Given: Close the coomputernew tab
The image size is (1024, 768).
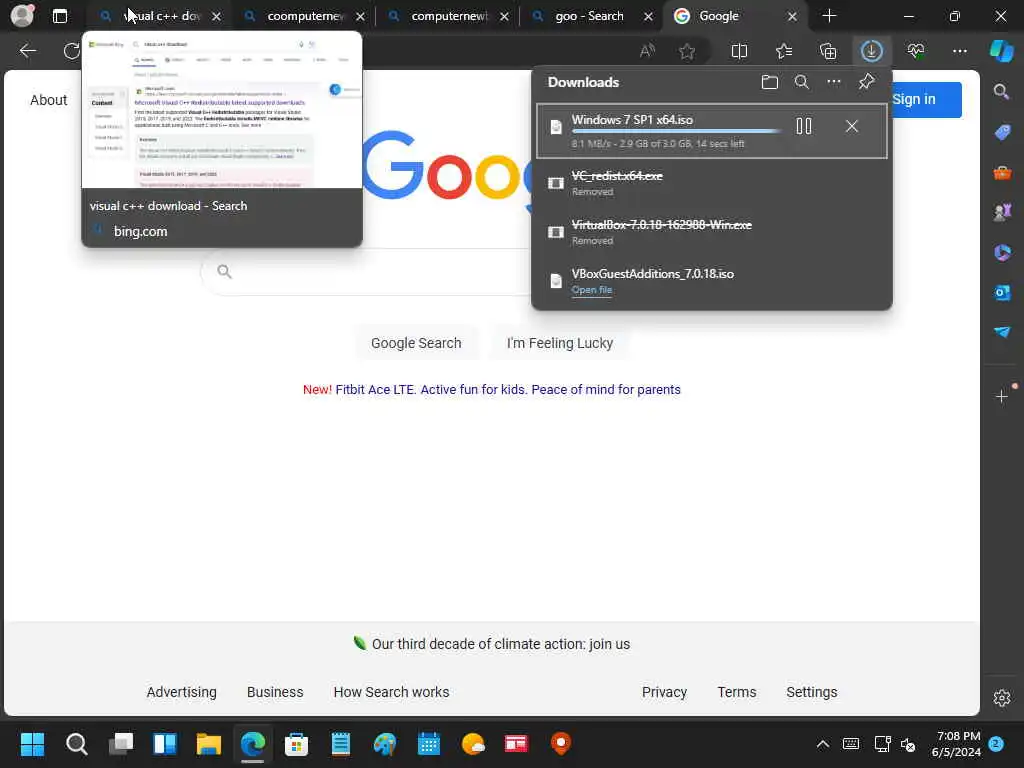Looking at the screenshot, I should click(x=360, y=16).
